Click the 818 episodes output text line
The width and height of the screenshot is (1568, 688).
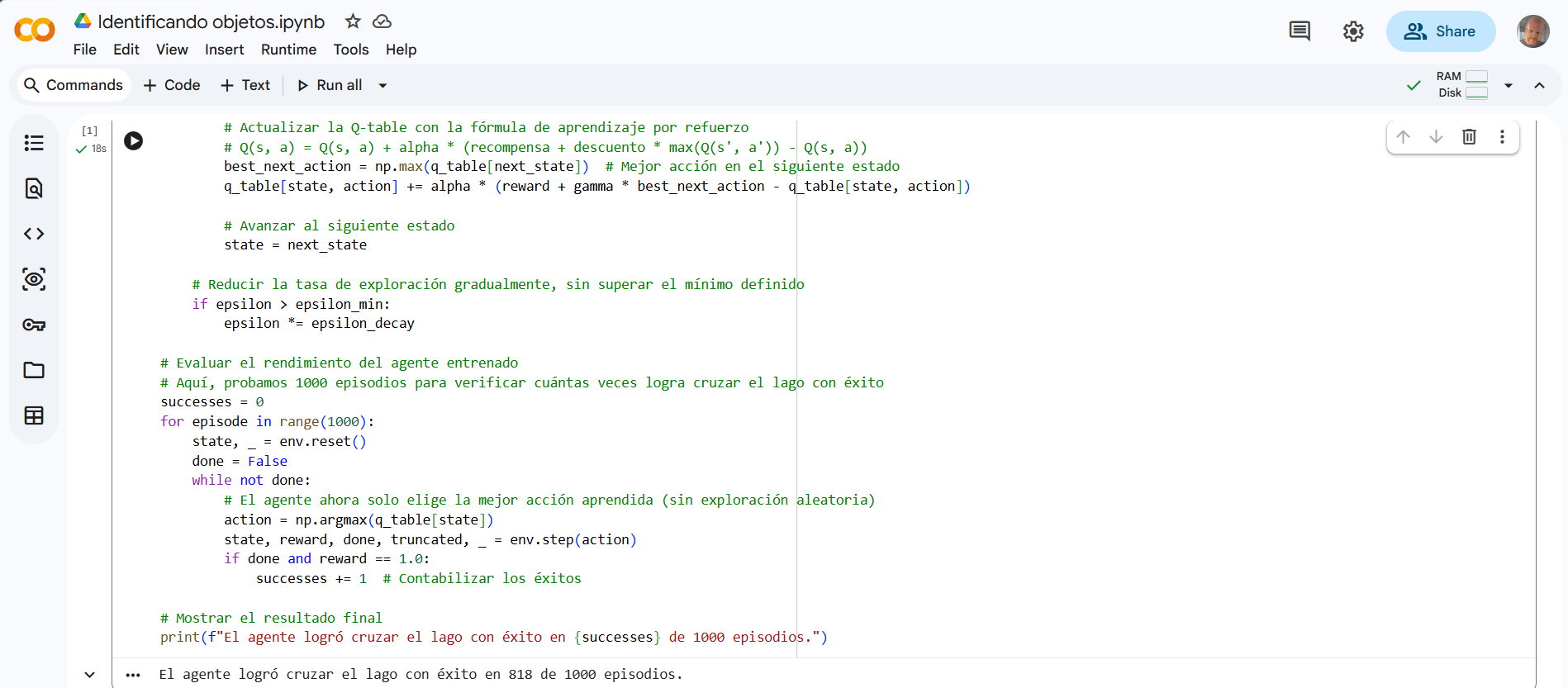421,674
